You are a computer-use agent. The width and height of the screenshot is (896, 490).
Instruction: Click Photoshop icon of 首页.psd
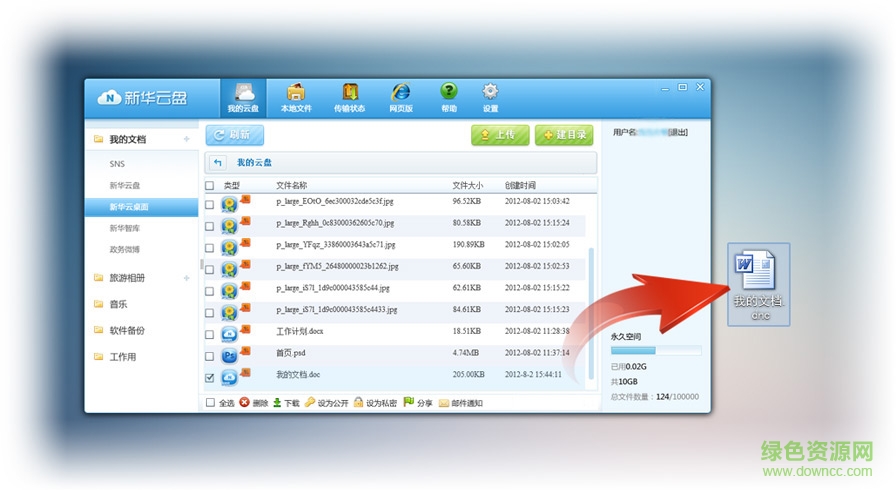pos(230,356)
